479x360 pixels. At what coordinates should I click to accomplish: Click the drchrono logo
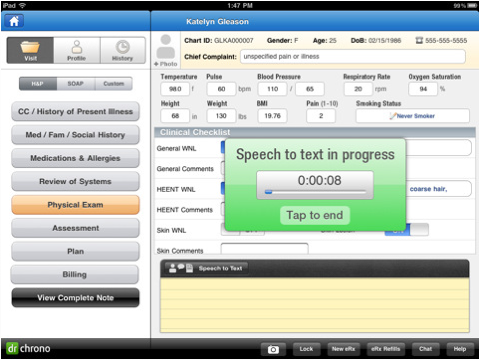[x=28, y=349]
